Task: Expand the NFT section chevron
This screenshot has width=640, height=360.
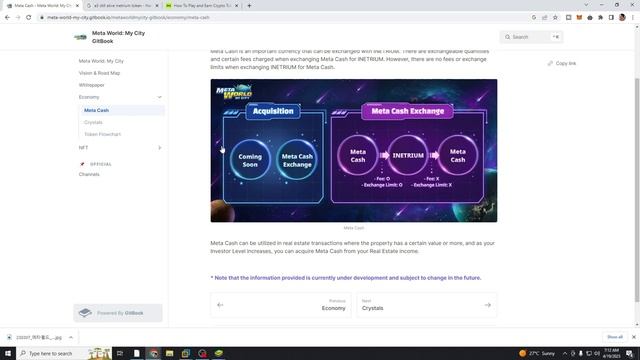Action: click(160, 148)
